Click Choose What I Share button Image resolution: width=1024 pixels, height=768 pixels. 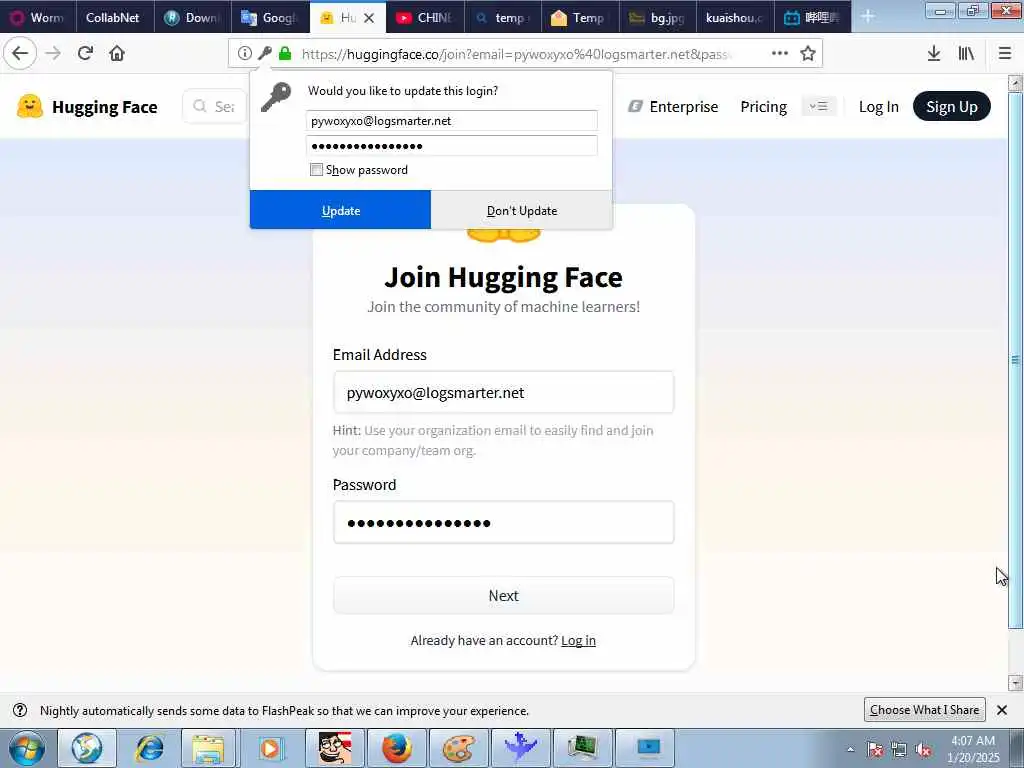click(x=924, y=710)
